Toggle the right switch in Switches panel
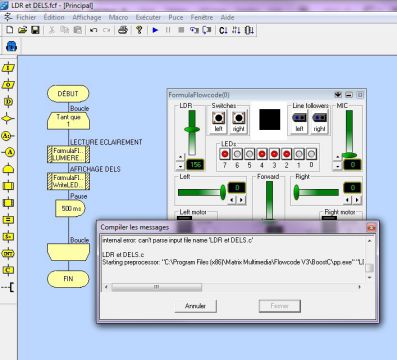 (x=238, y=122)
